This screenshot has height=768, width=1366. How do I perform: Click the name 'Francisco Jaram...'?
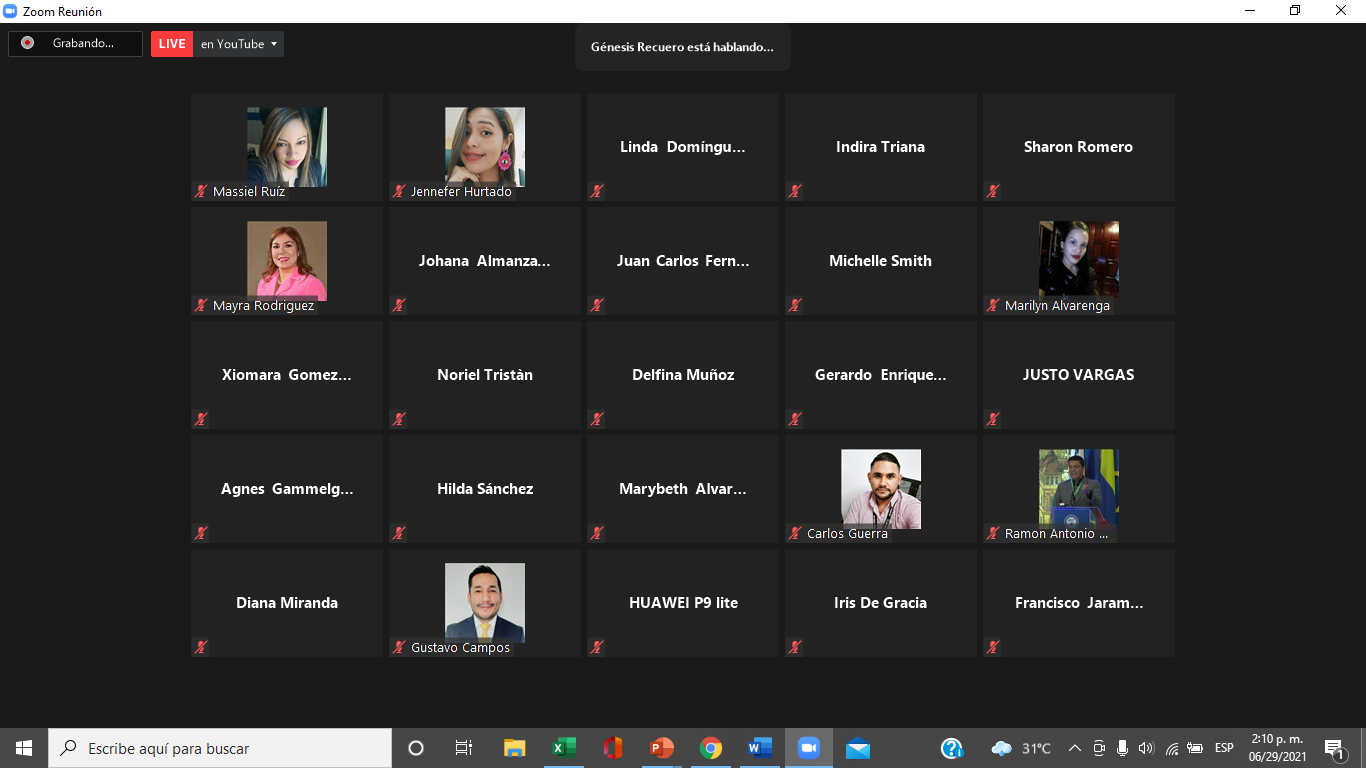click(1079, 603)
